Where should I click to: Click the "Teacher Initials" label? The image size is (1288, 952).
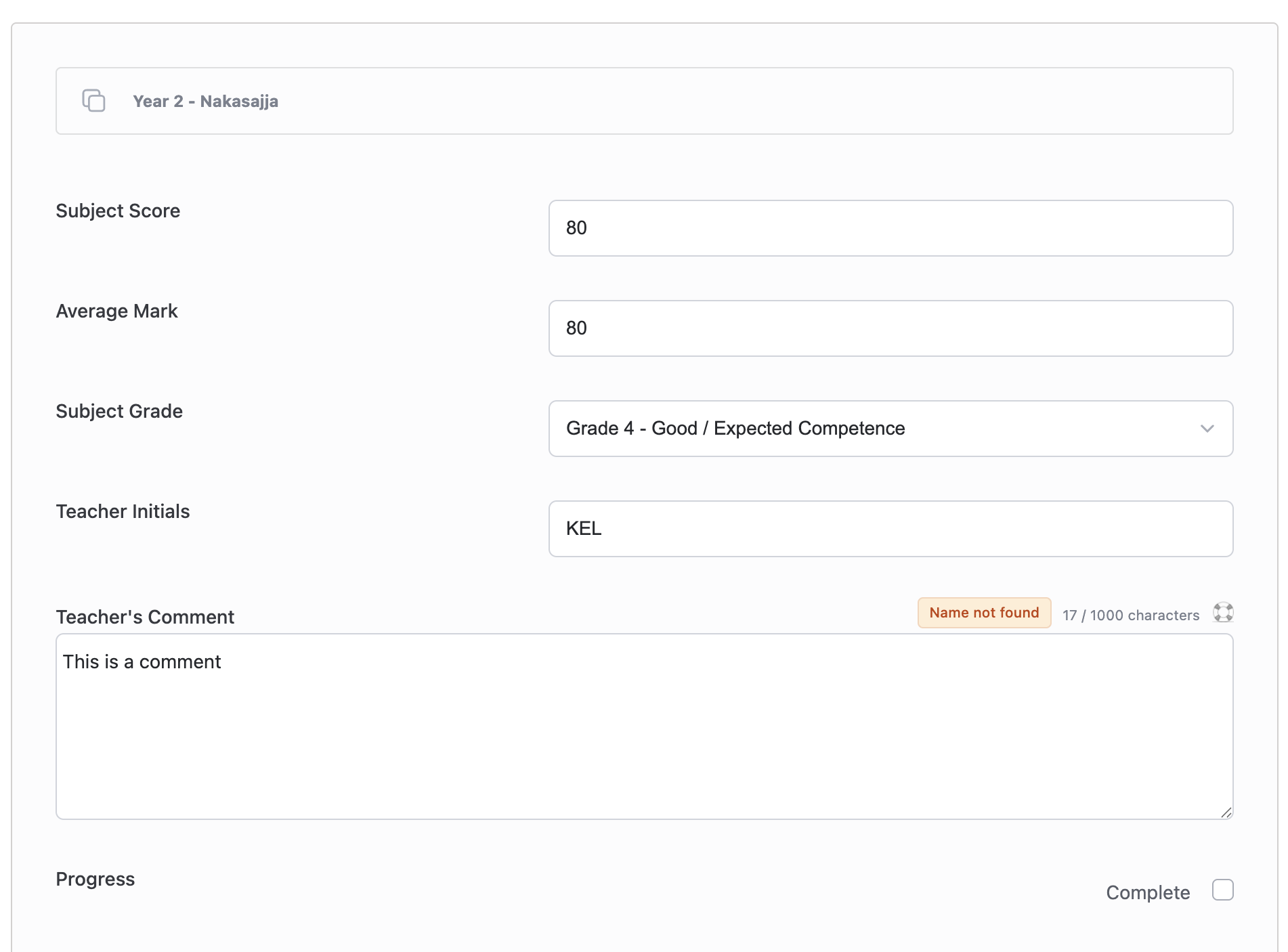click(123, 511)
